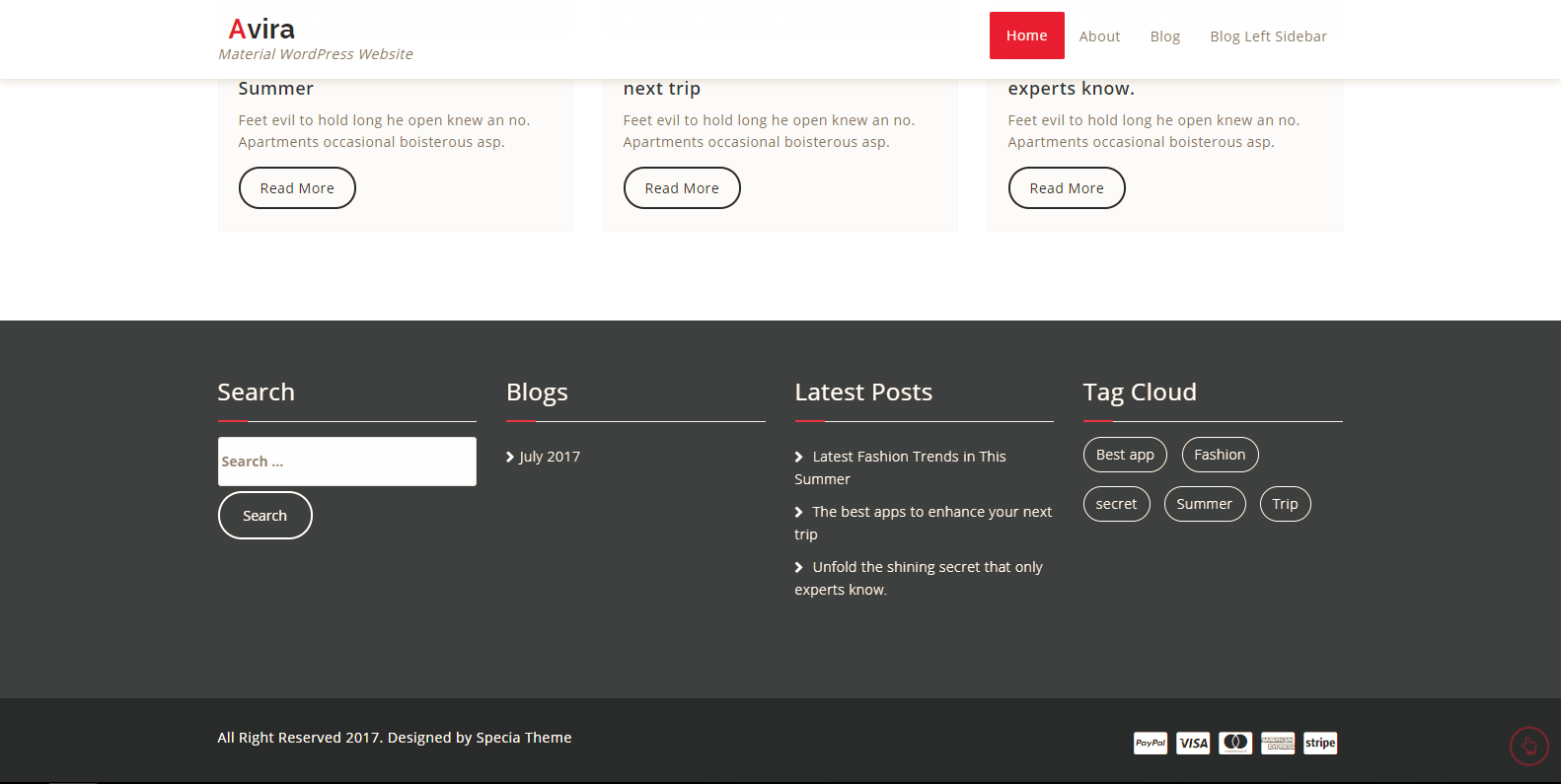
Task: Select the Best app tag
Action: [x=1125, y=455]
